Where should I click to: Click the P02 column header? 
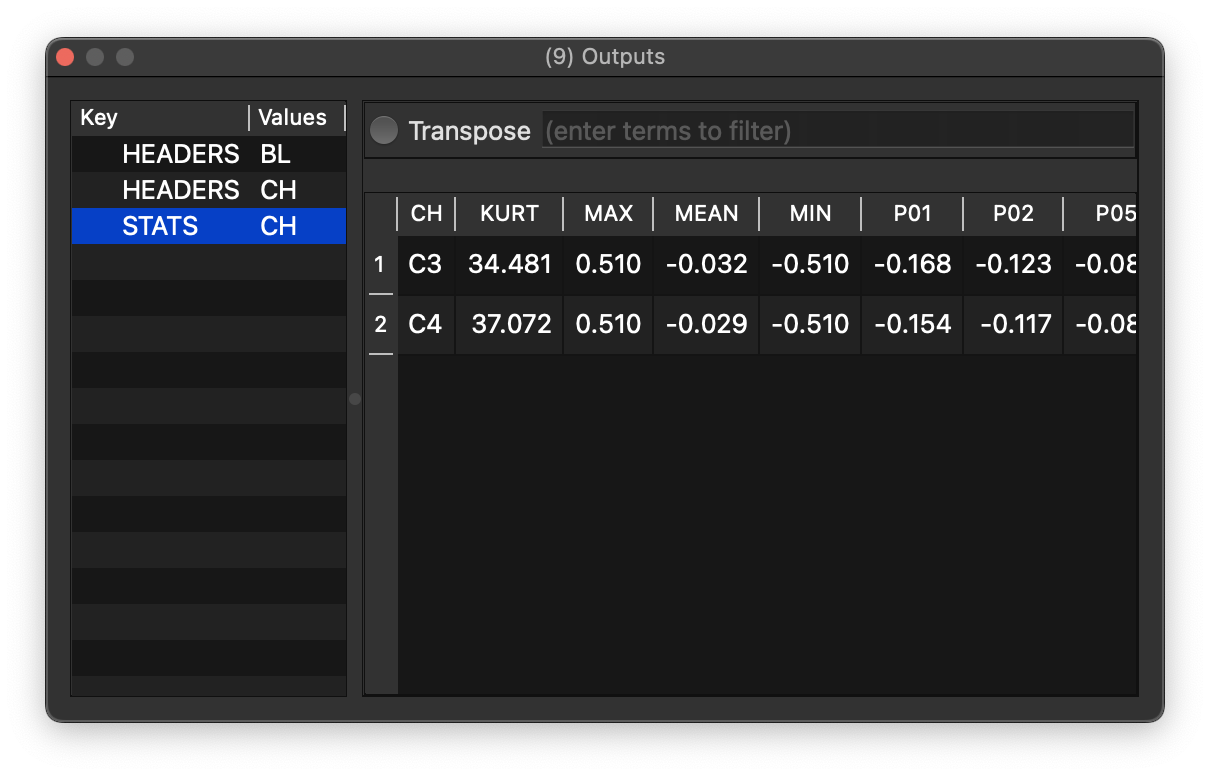point(1013,213)
